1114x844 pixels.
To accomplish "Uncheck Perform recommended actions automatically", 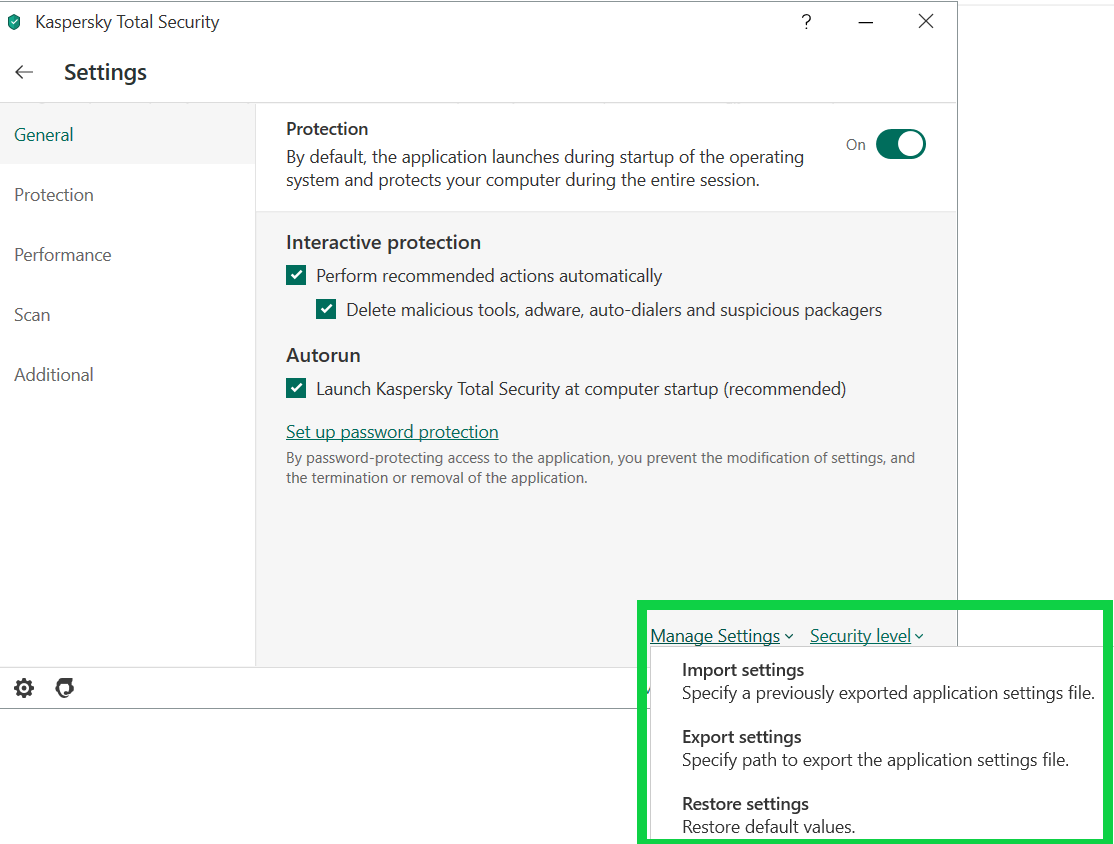I will click(296, 276).
